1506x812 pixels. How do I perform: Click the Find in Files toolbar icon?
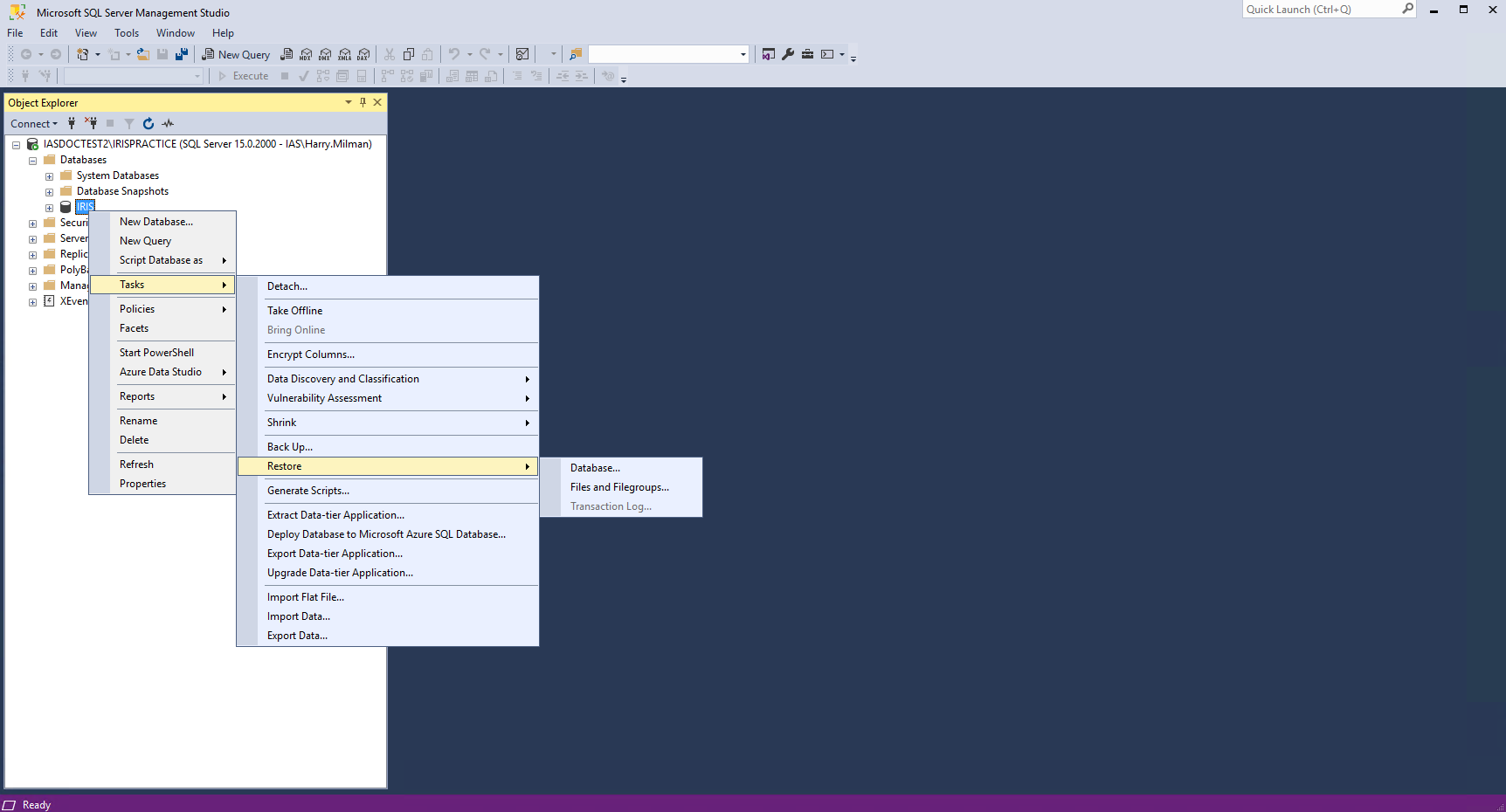pos(576,54)
